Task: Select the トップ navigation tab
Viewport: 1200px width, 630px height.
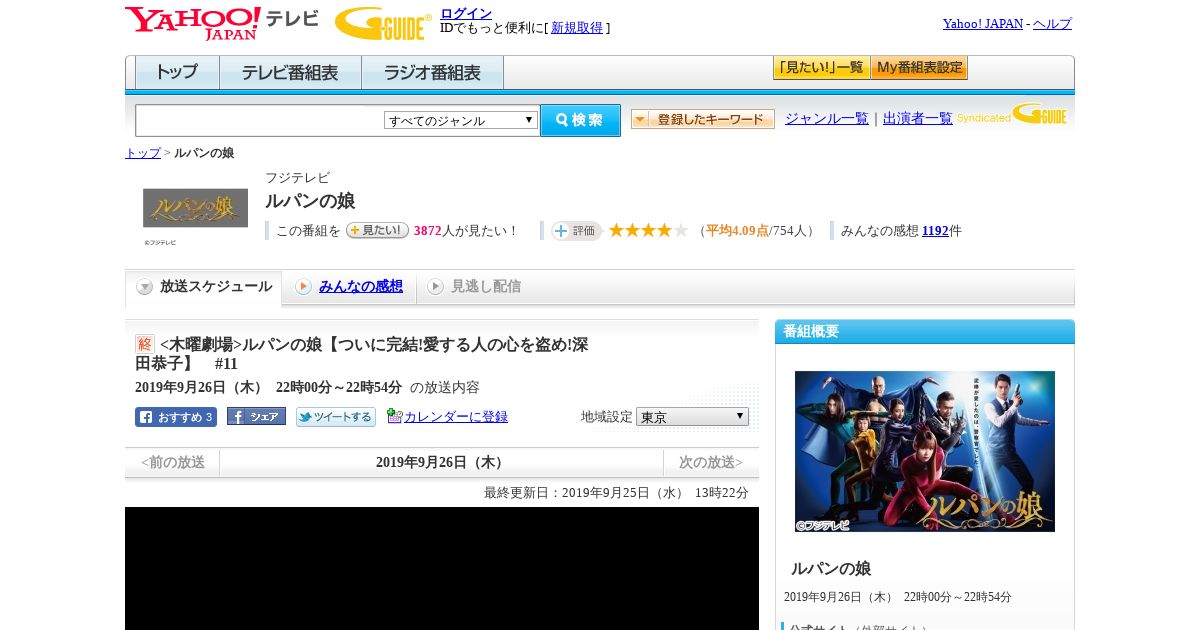Action: click(x=177, y=73)
